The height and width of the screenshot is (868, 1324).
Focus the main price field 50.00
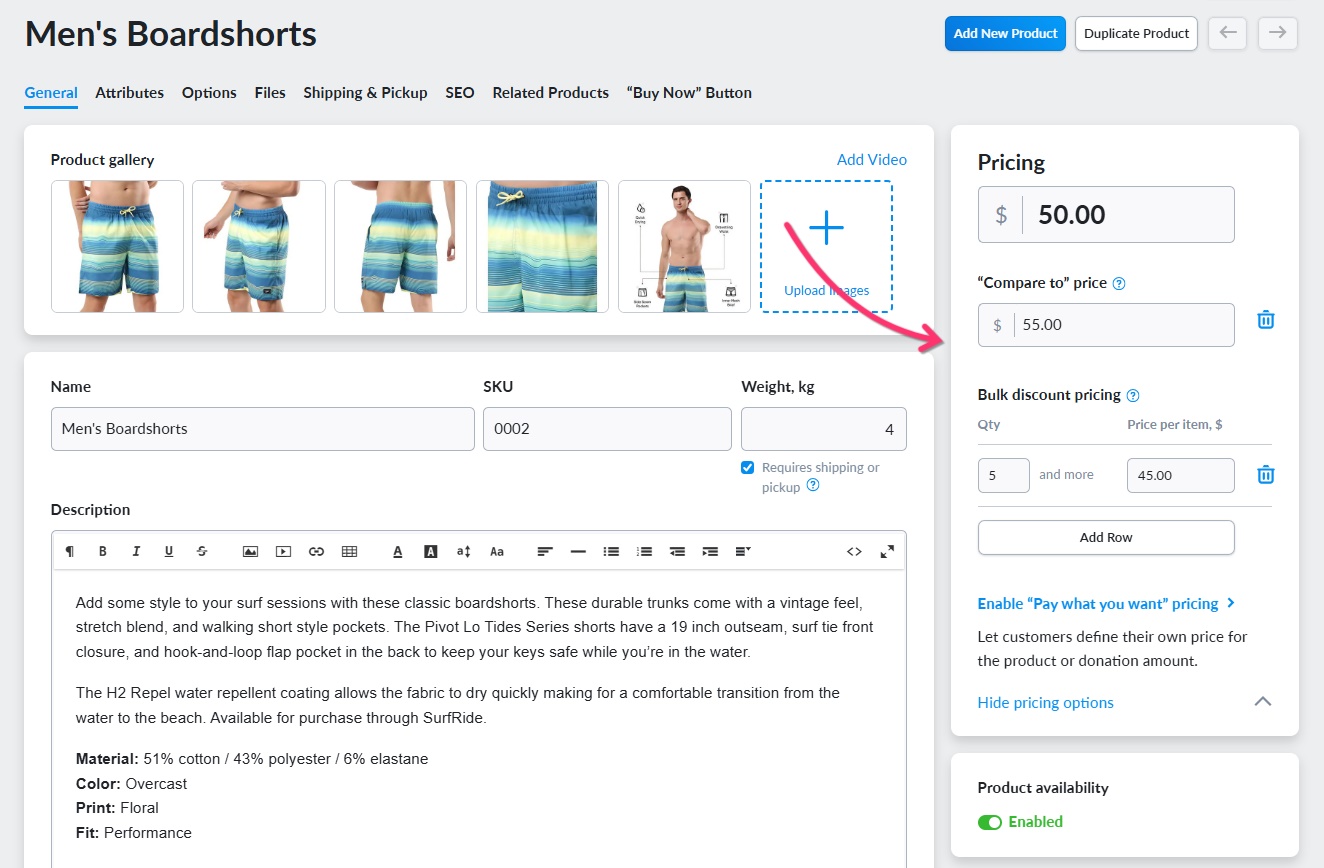click(x=1106, y=214)
